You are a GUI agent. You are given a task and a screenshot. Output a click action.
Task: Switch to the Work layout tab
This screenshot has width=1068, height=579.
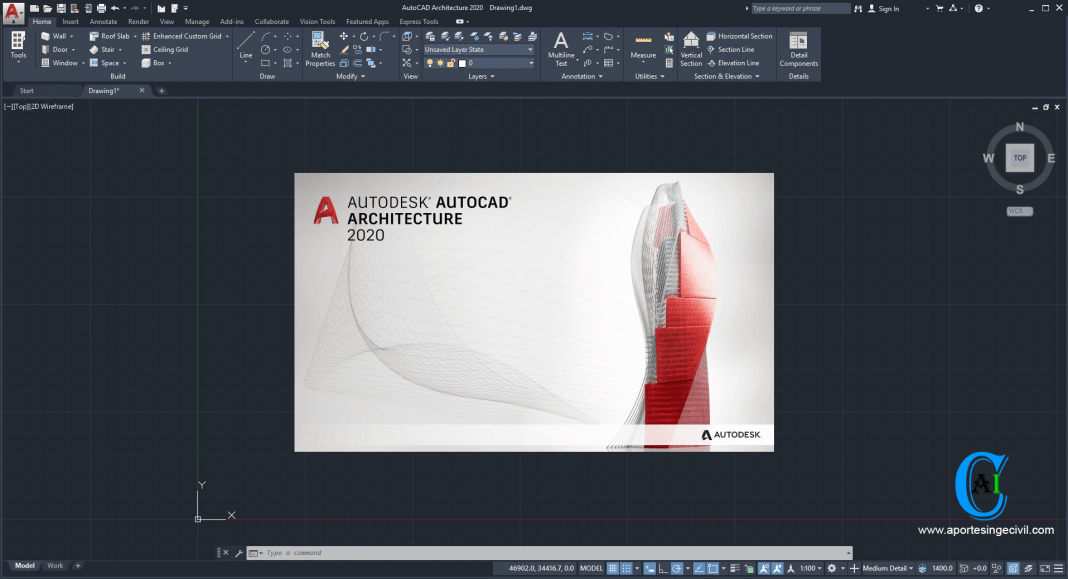point(55,565)
